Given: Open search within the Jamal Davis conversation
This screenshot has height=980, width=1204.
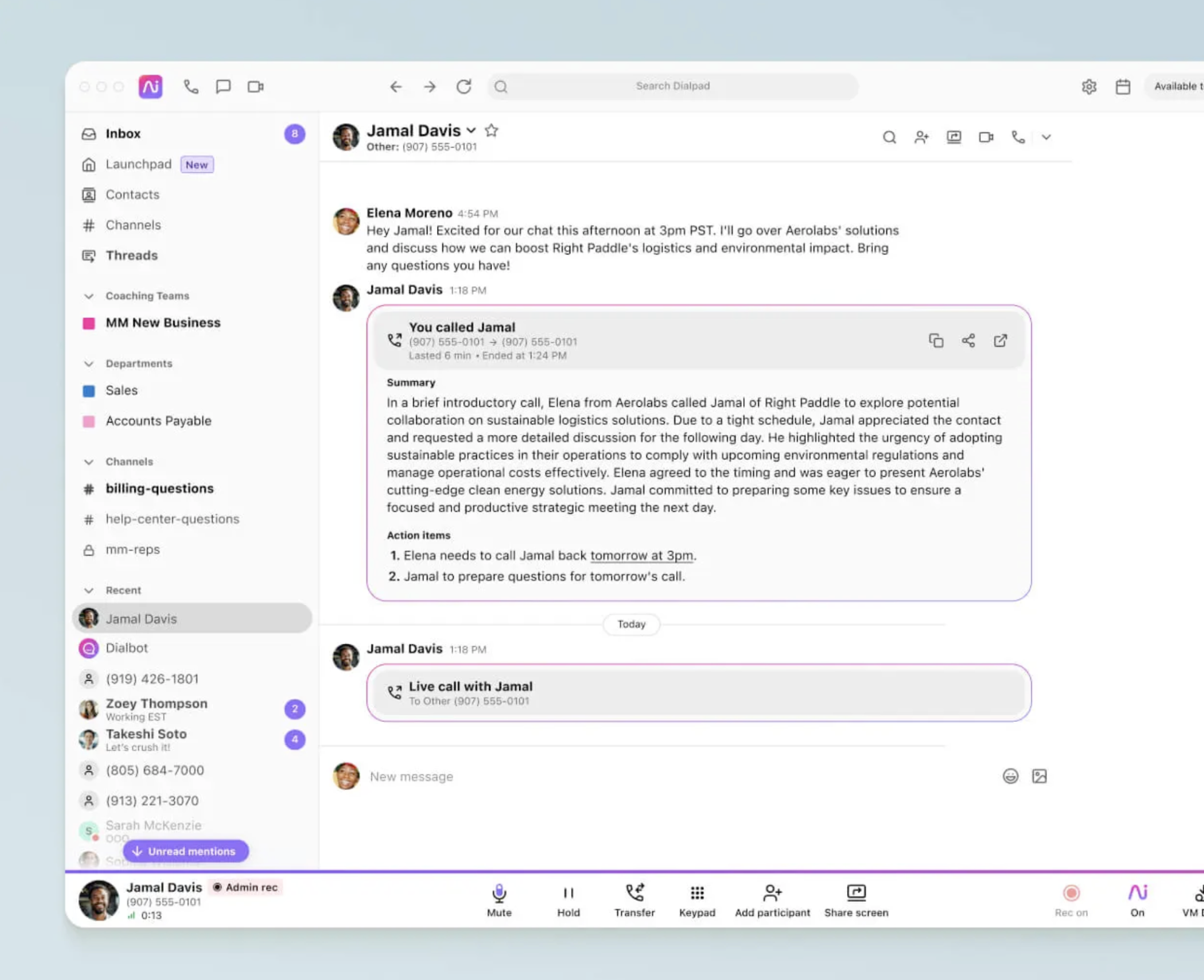Looking at the screenshot, I should tap(889, 137).
